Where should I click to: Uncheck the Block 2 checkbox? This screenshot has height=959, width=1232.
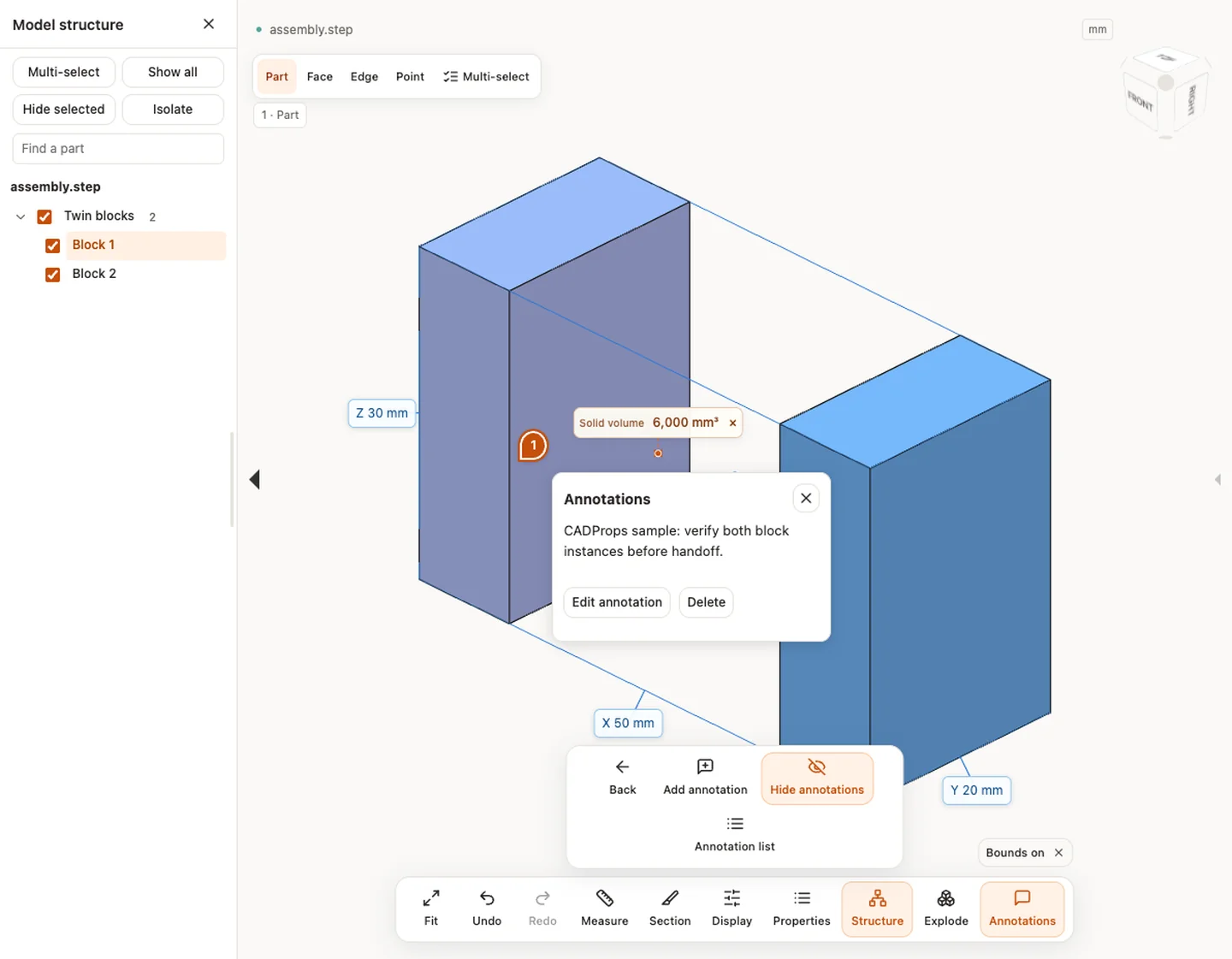coord(52,275)
